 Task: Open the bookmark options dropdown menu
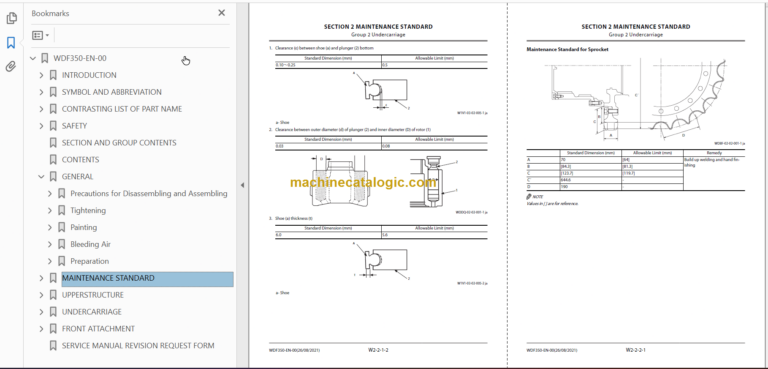pyautogui.click(x=40, y=35)
